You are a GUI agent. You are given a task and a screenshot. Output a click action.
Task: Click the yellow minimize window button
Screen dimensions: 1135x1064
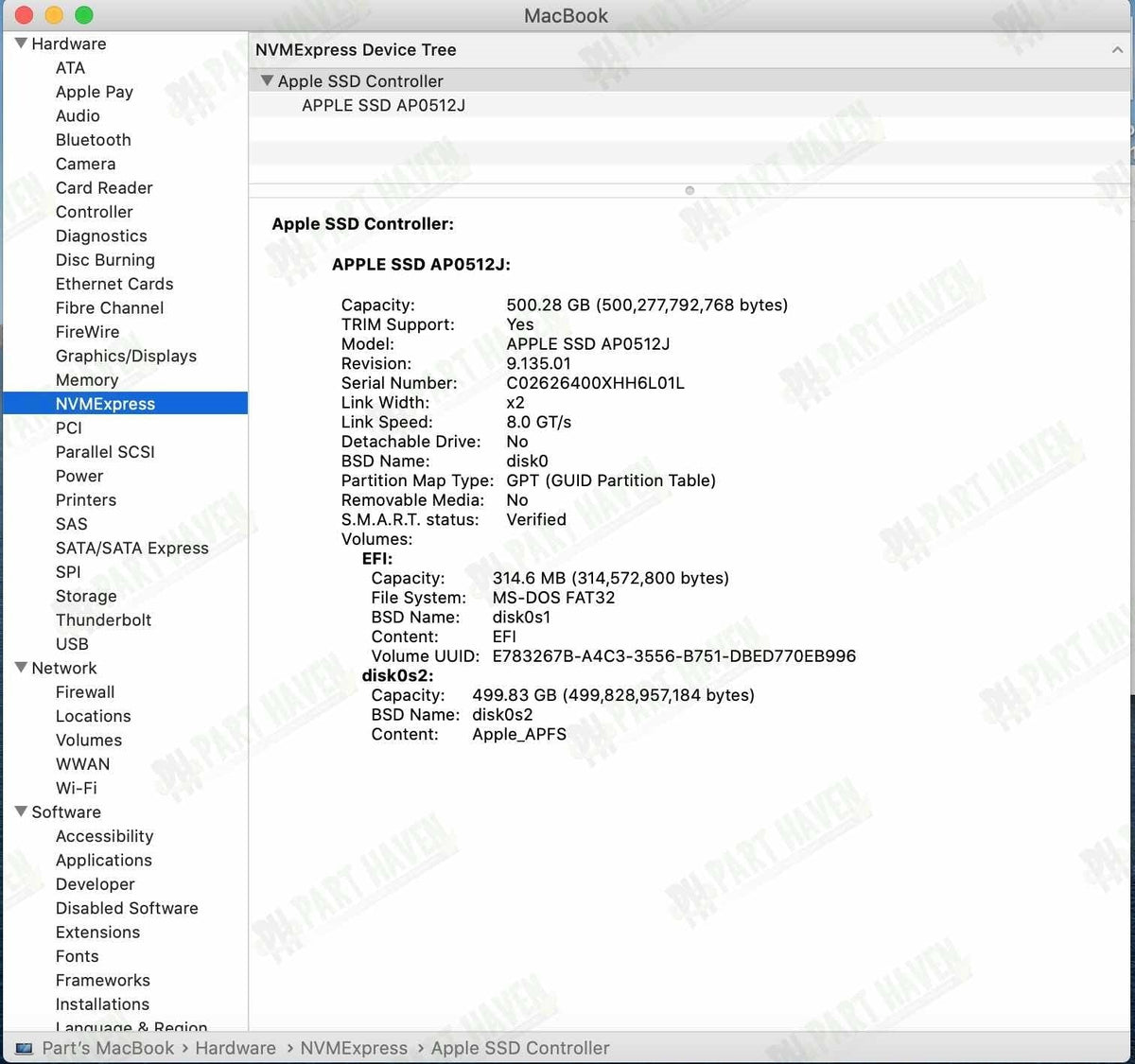click(x=54, y=15)
